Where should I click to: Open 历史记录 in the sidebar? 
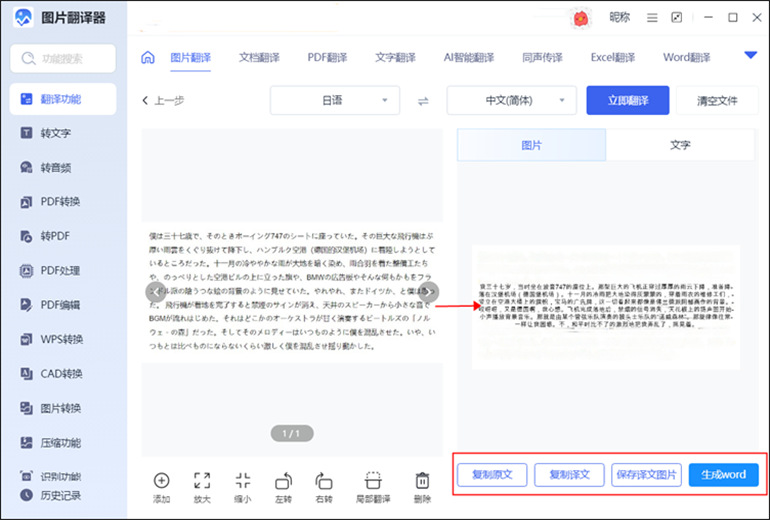pos(50,495)
